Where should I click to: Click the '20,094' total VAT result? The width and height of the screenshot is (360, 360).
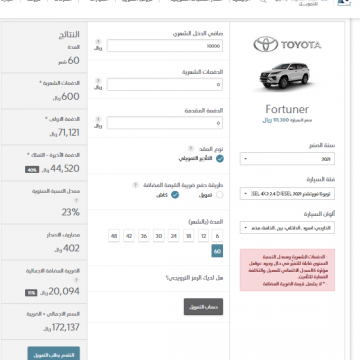[64, 291]
